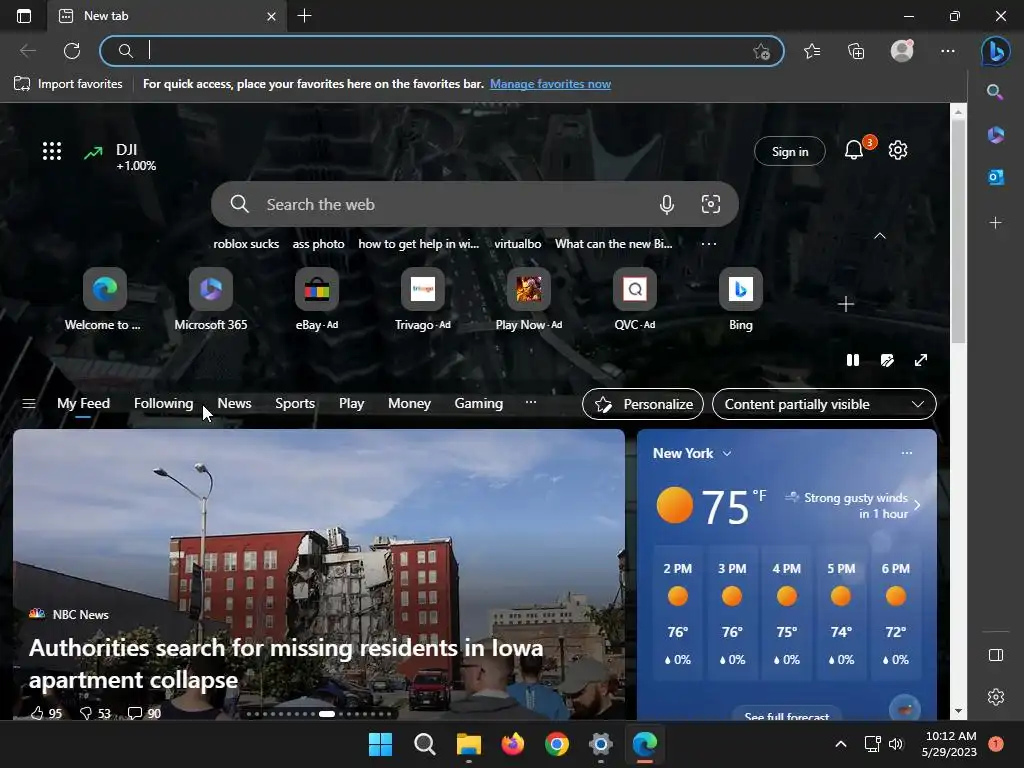
Task: Show more recent searches ellipsis
Action: point(709,244)
